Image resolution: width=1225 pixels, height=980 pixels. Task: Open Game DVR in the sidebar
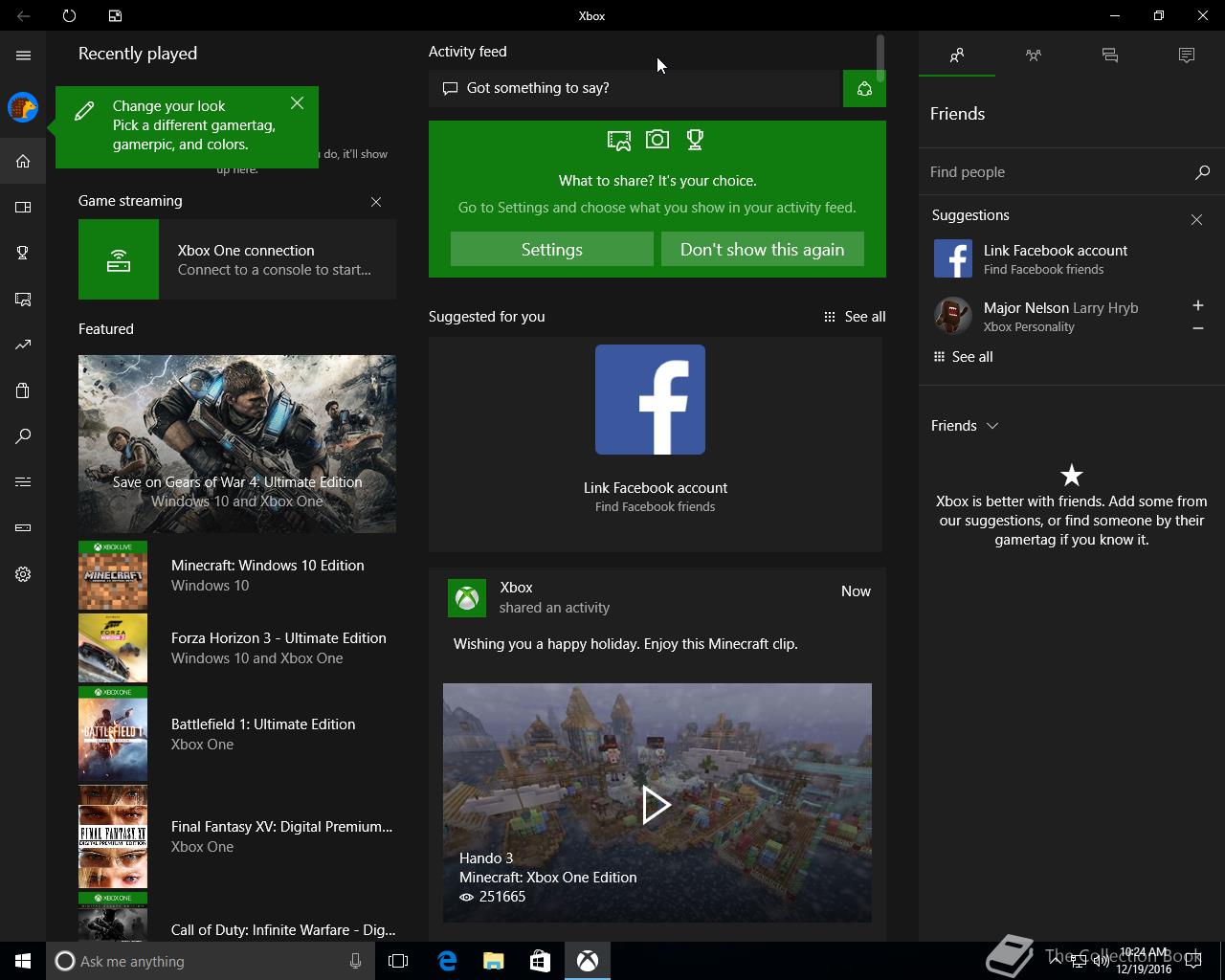coord(23,300)
